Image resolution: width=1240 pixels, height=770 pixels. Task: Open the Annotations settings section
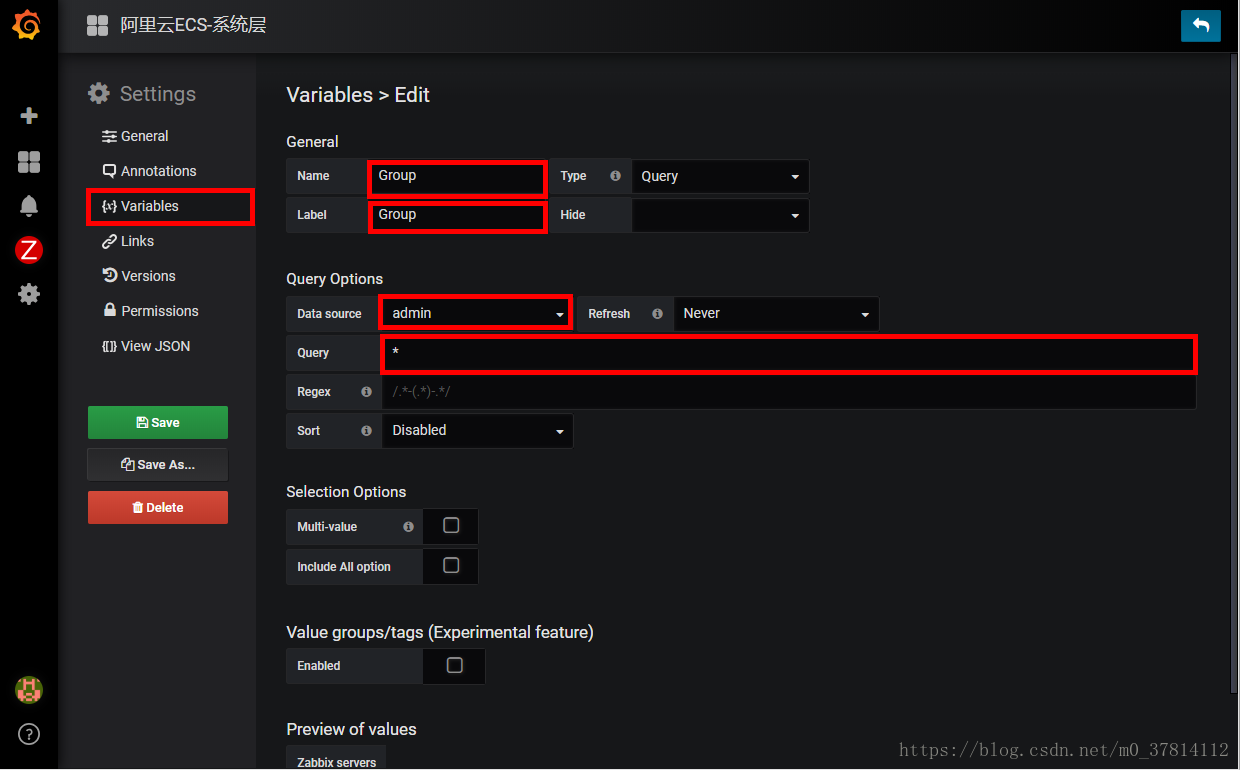coord(149,171)
